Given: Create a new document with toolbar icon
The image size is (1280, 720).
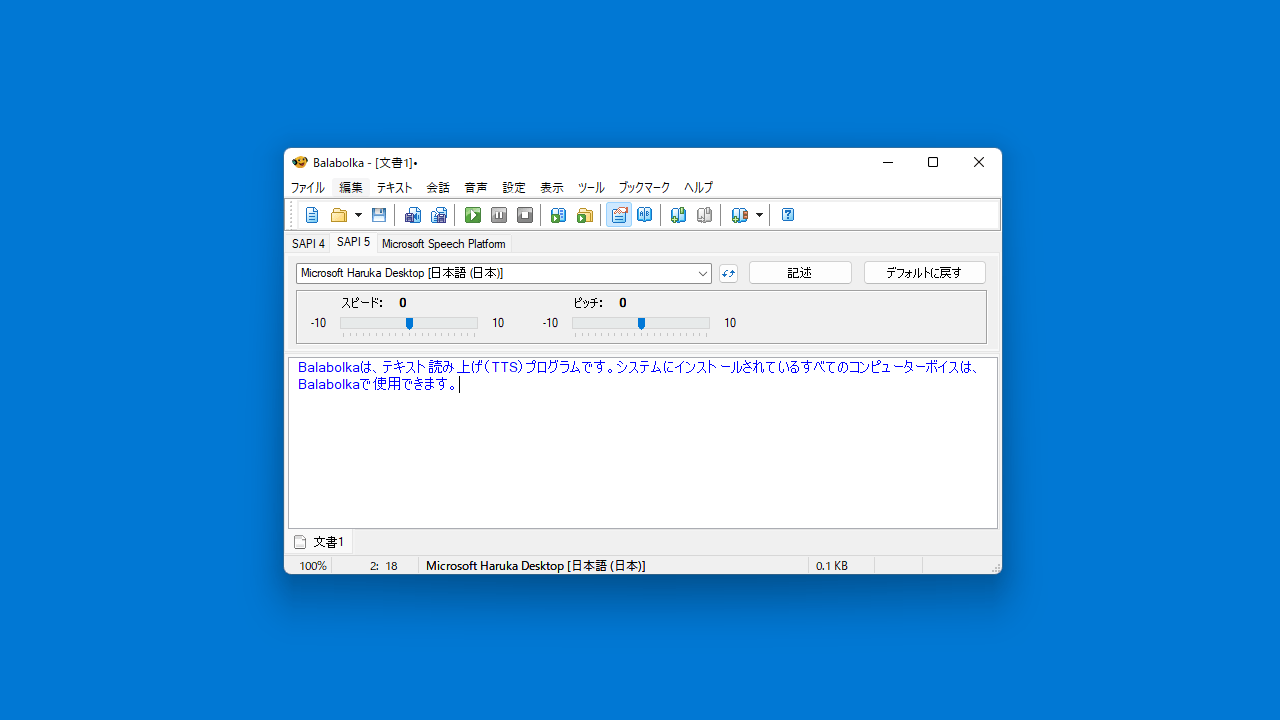Looking at the screenshot, I should (312, 215).
